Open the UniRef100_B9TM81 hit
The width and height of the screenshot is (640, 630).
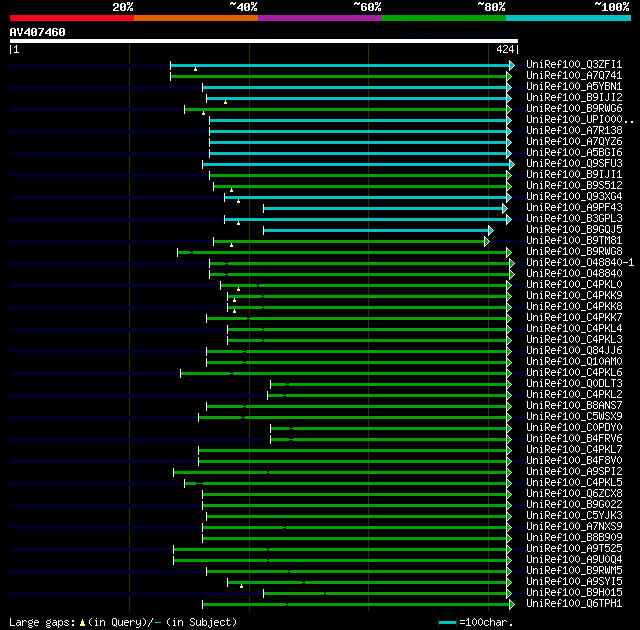click(x=574, y=241)
